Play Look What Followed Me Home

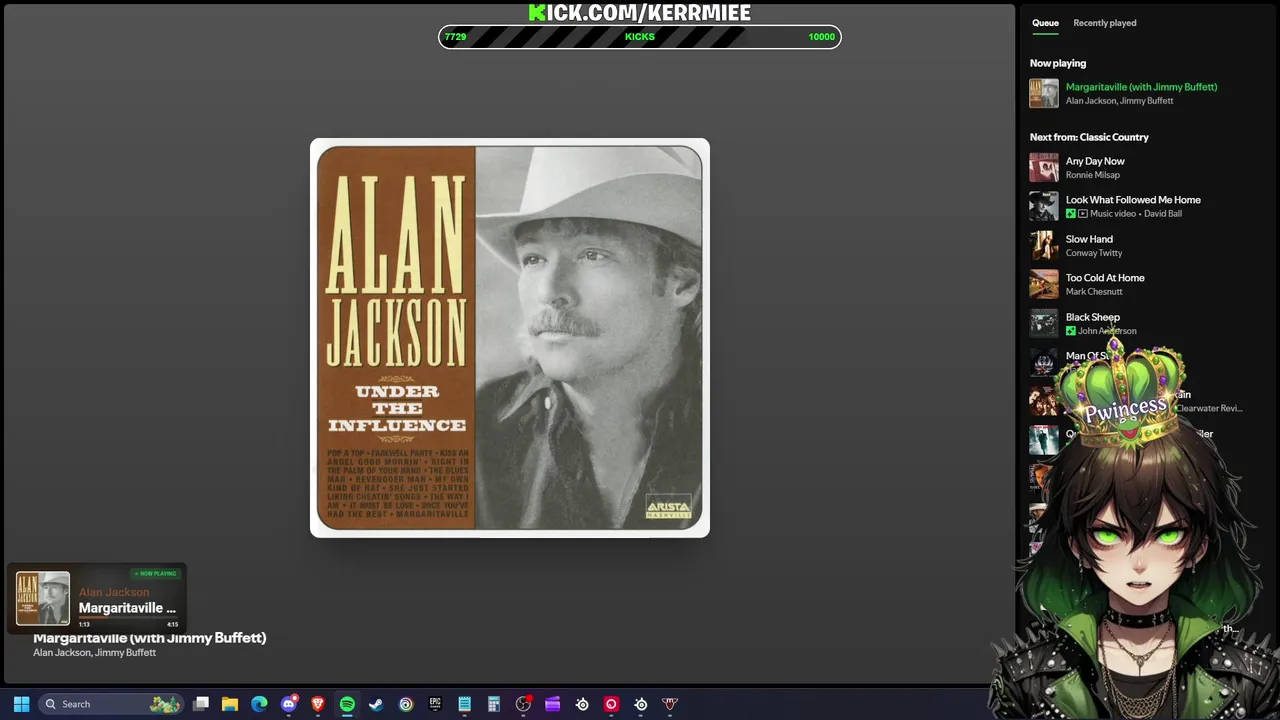point(1133,200)
